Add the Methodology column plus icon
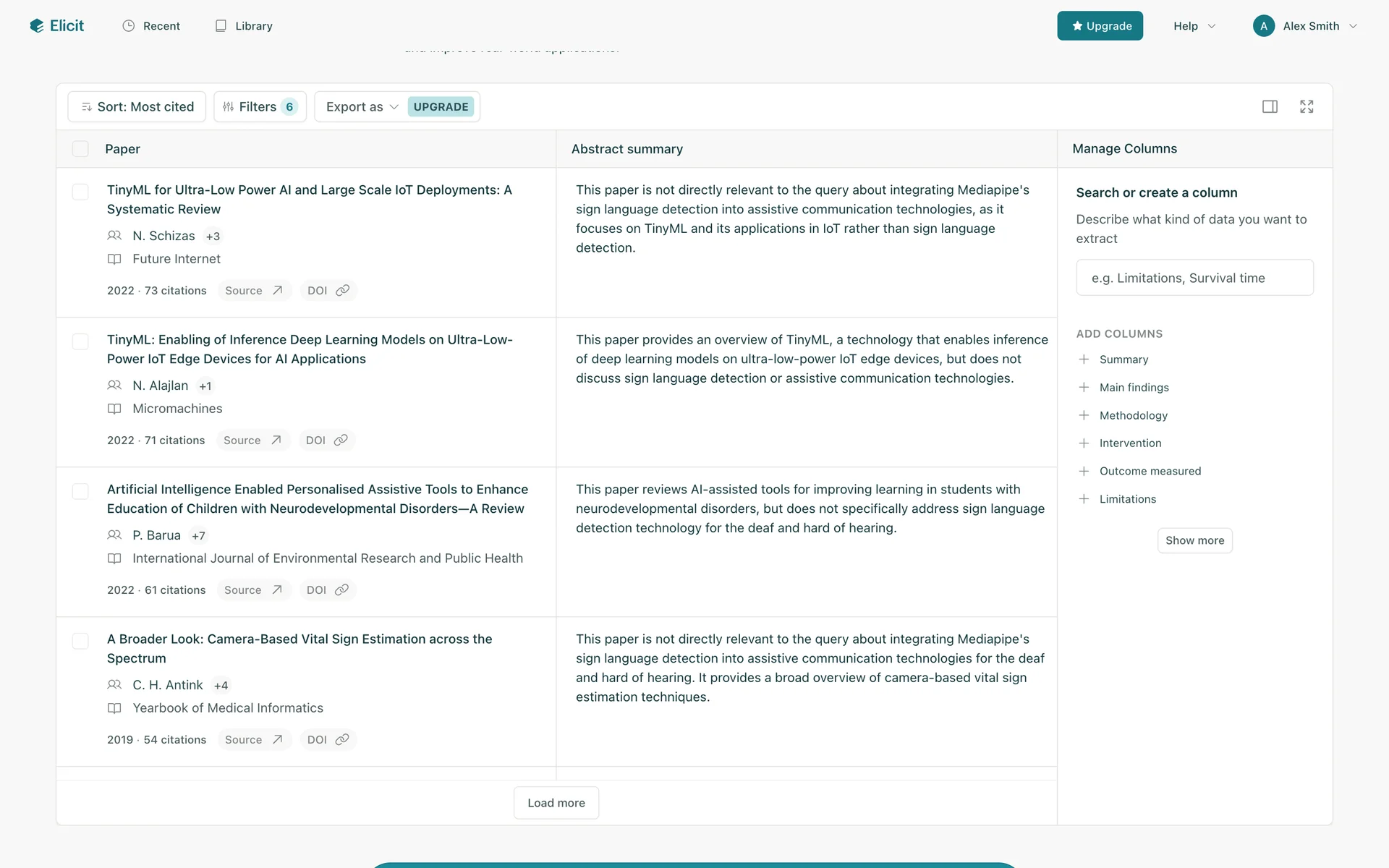Image resolution: width=1389 pixels, height=868 pixels. (1084, 416)
